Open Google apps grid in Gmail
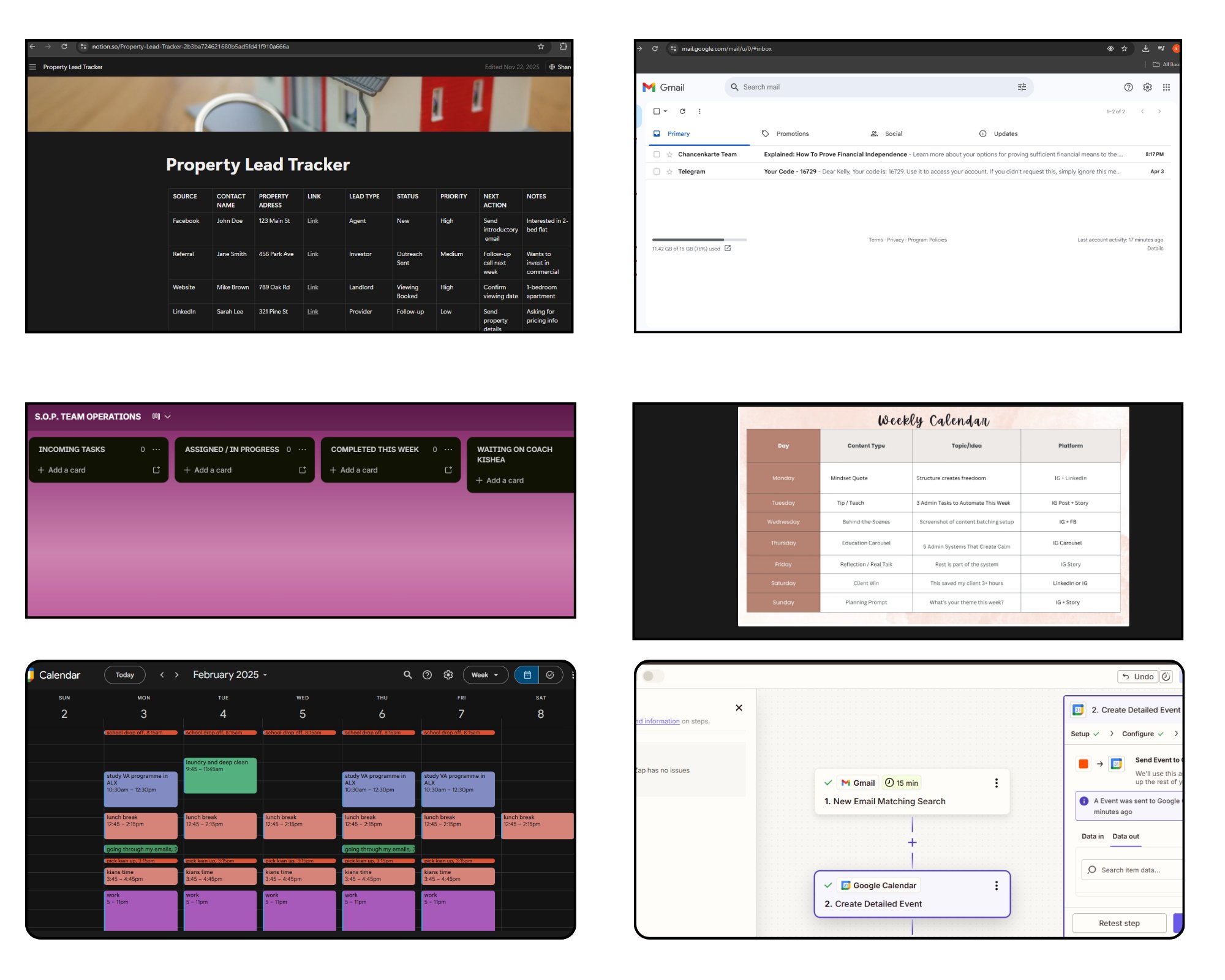 pyautogui.click(x=1166, y=87)
